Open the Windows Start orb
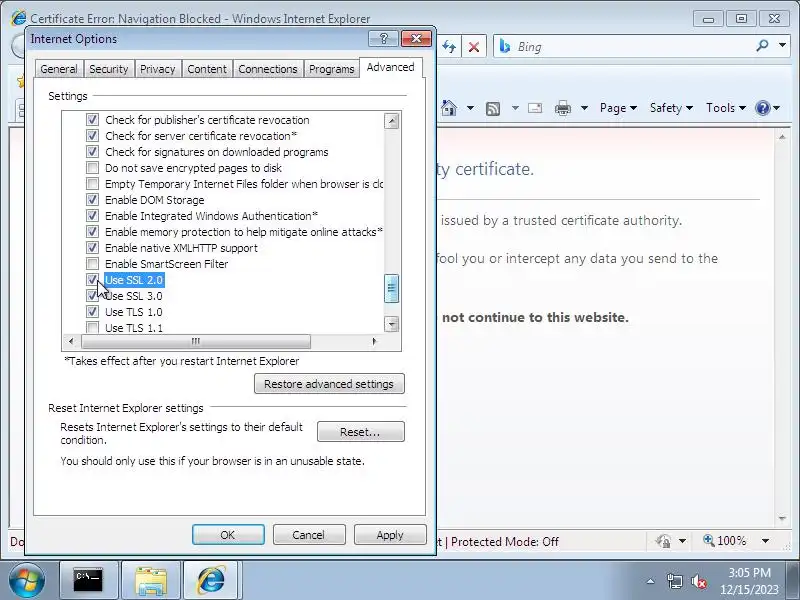Image resolution: width=800 pixels, height=600 pixels. [27, 580]
